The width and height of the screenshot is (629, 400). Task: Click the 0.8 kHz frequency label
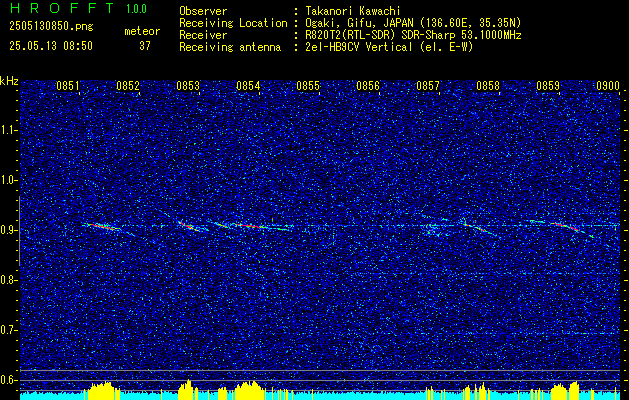pyautogui.click(x=8, y=280)
